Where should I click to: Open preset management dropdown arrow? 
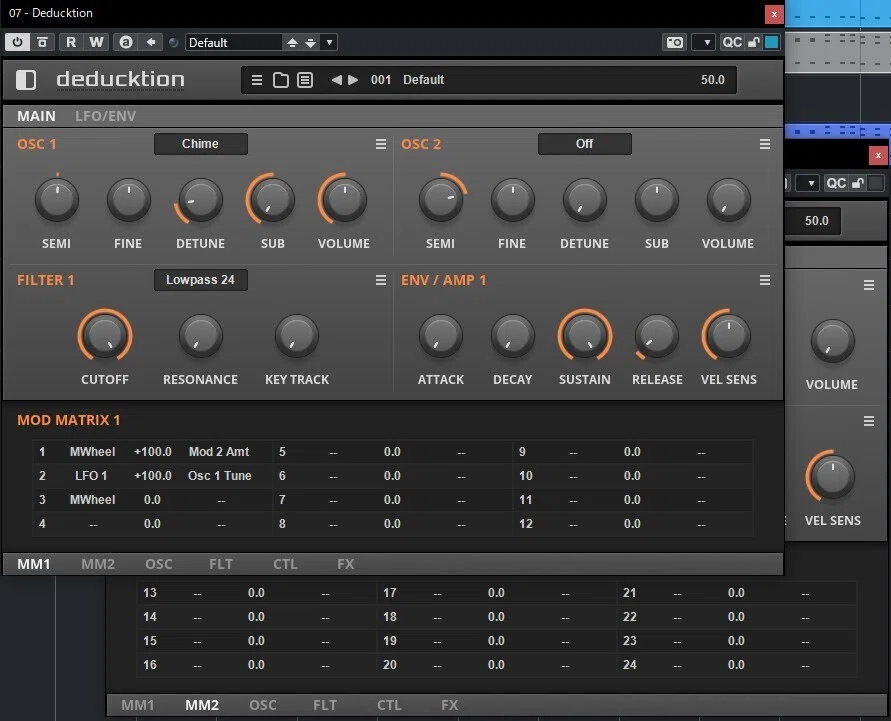[329, 43]
